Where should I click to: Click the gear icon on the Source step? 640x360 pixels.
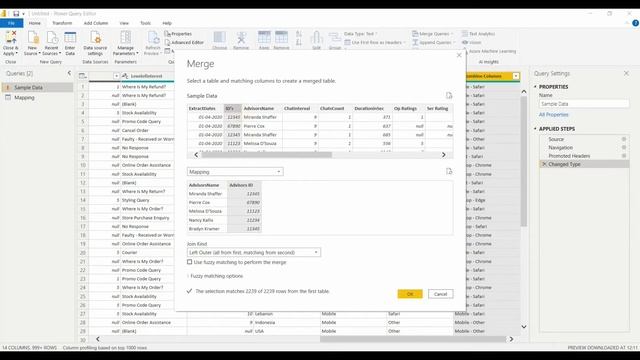[624, 139]
